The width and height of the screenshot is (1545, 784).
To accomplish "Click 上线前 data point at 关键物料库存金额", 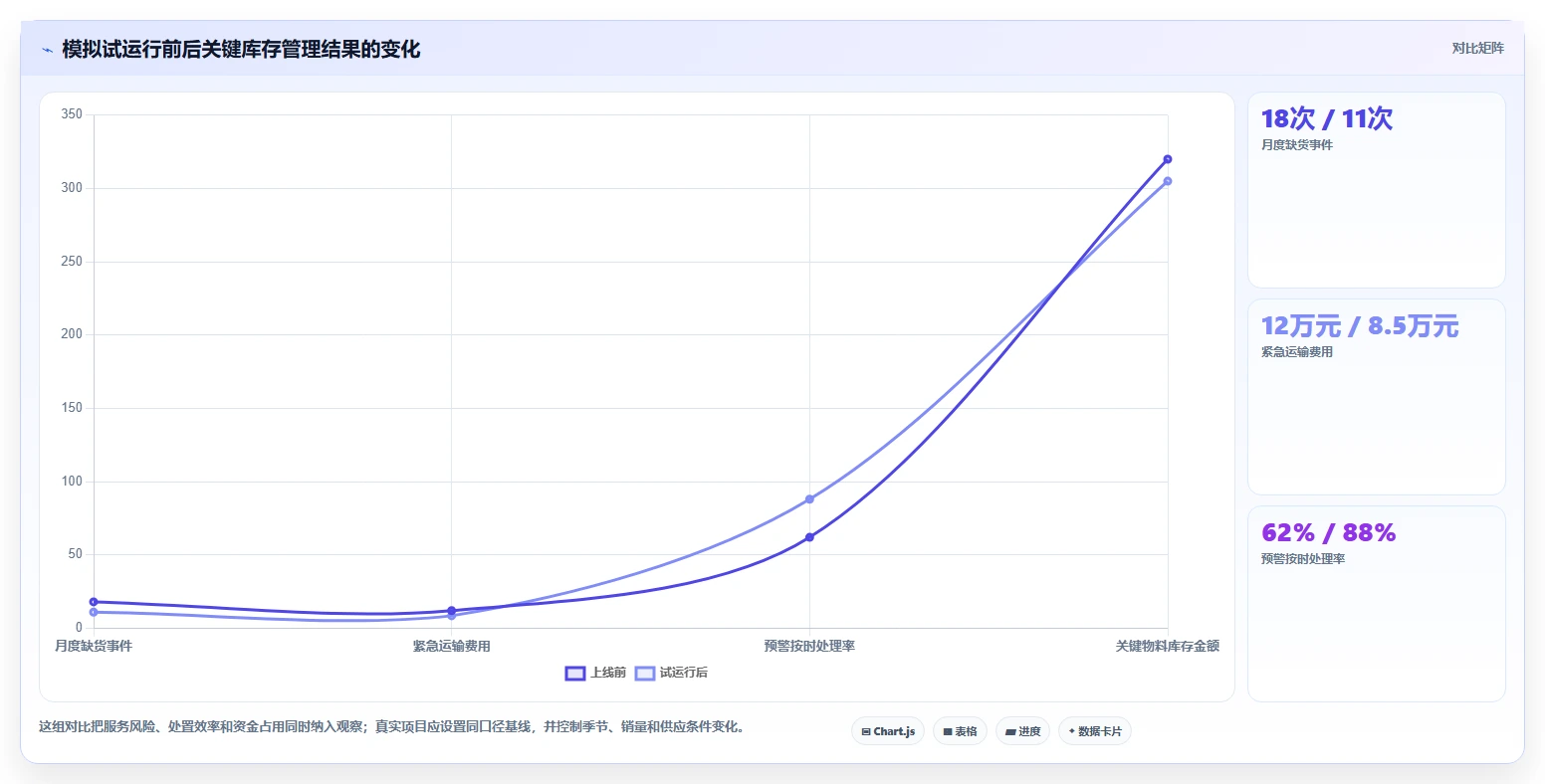I will tap(1168, 159).
